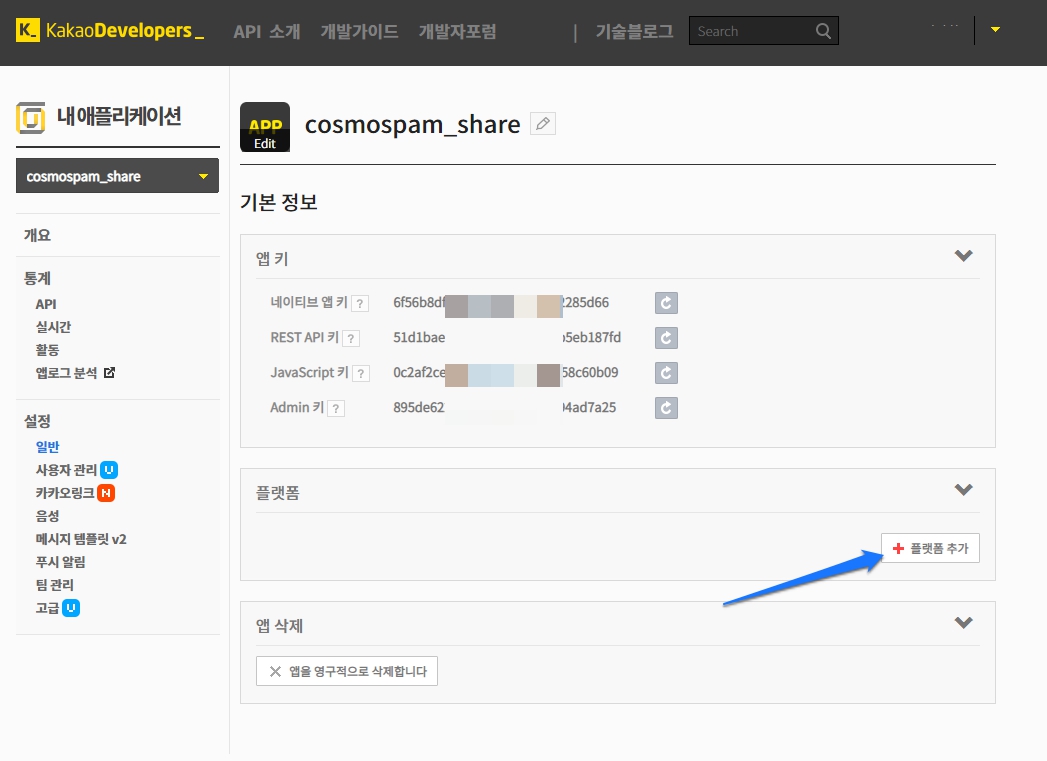
Task: Click the 내애플리케이션 heading text
Action: tap(119, 116)
